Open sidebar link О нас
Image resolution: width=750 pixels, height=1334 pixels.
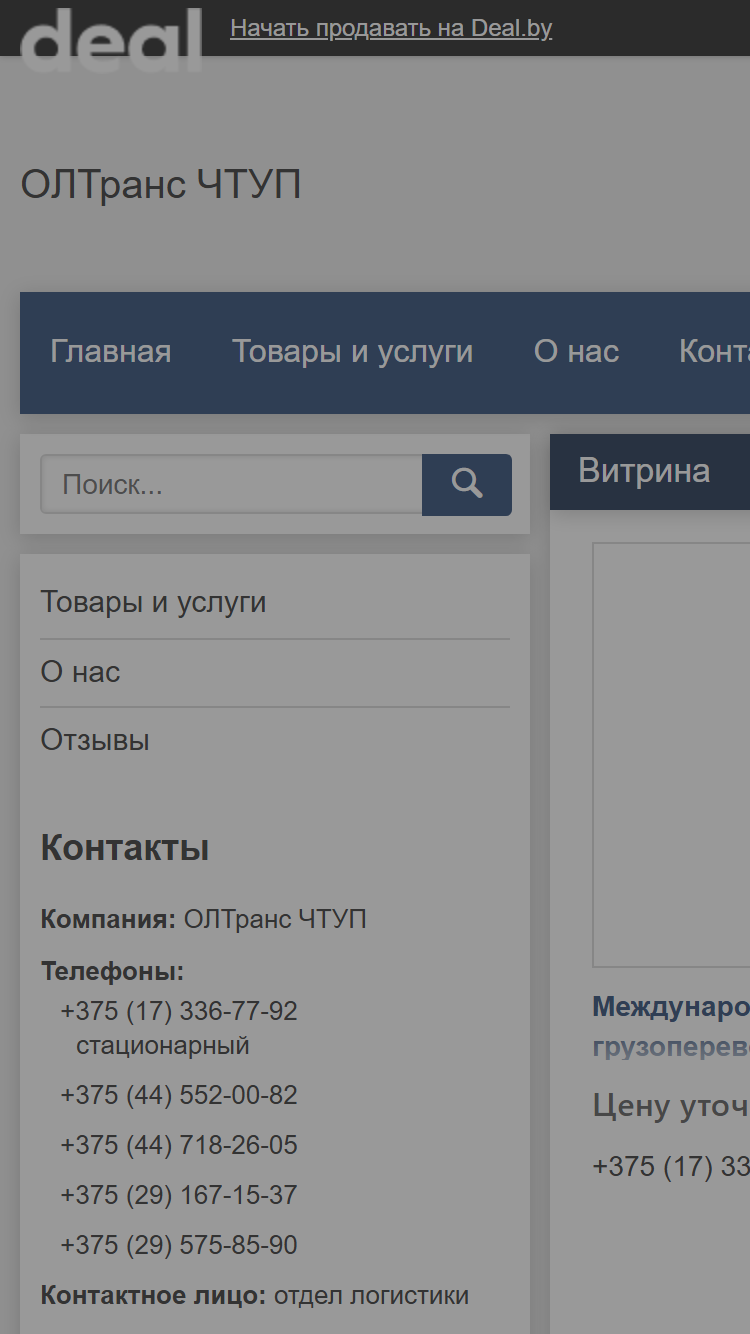(x=80, y=672)
